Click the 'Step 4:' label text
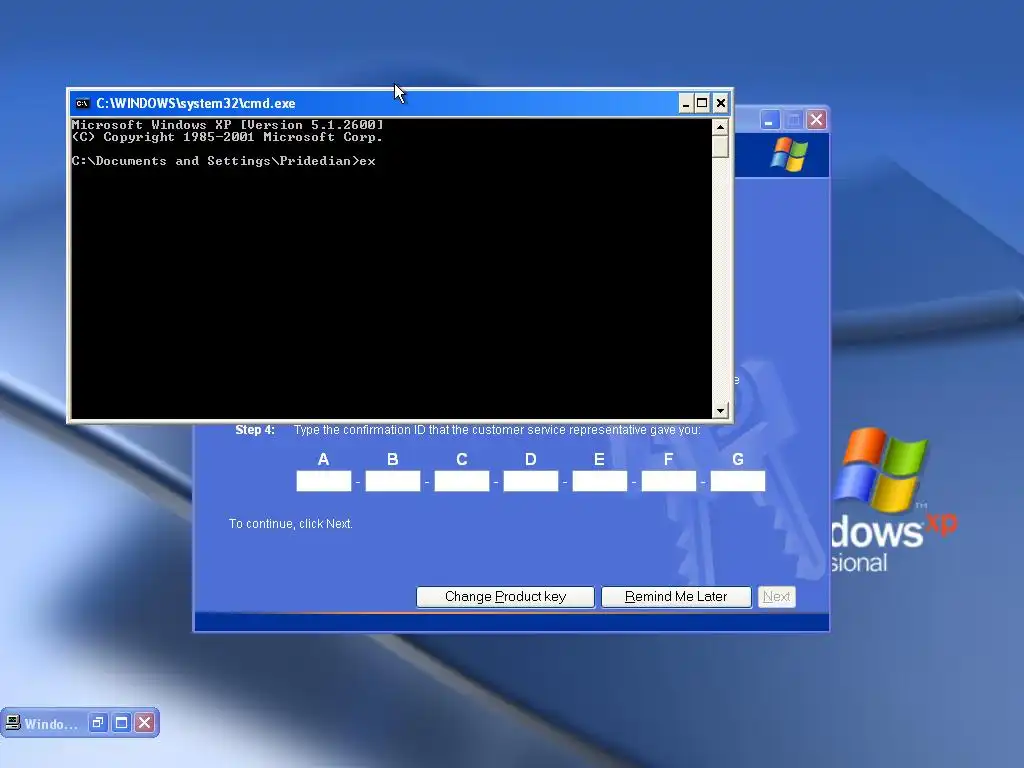 tap(255, 430)
